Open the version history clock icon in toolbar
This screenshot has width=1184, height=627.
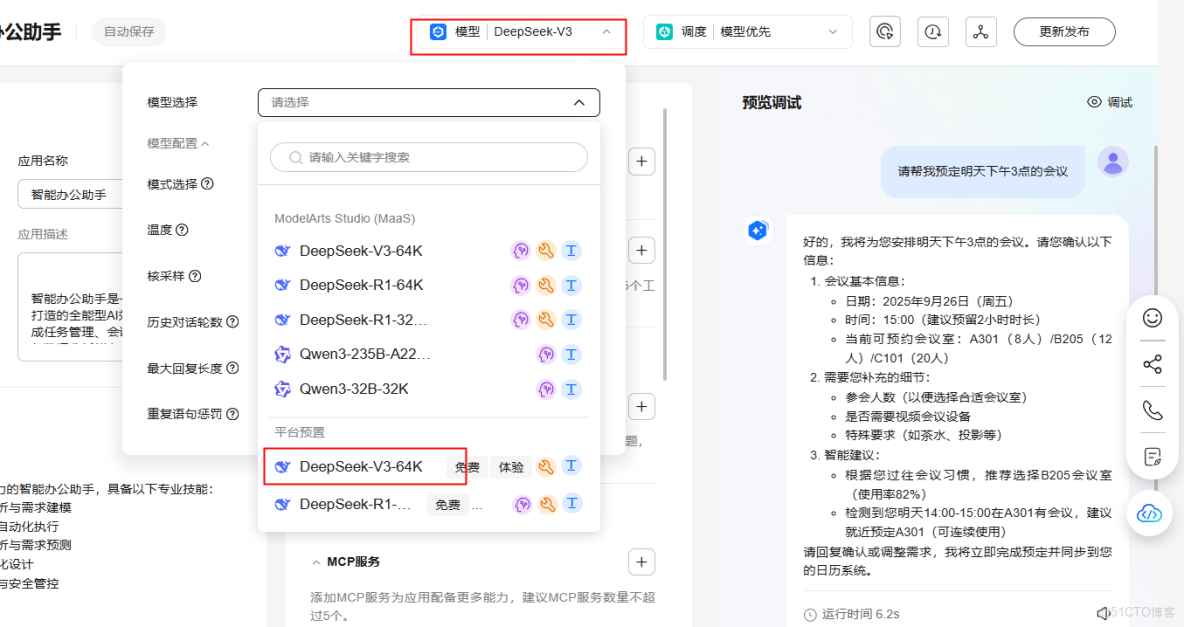coord(933,31)
